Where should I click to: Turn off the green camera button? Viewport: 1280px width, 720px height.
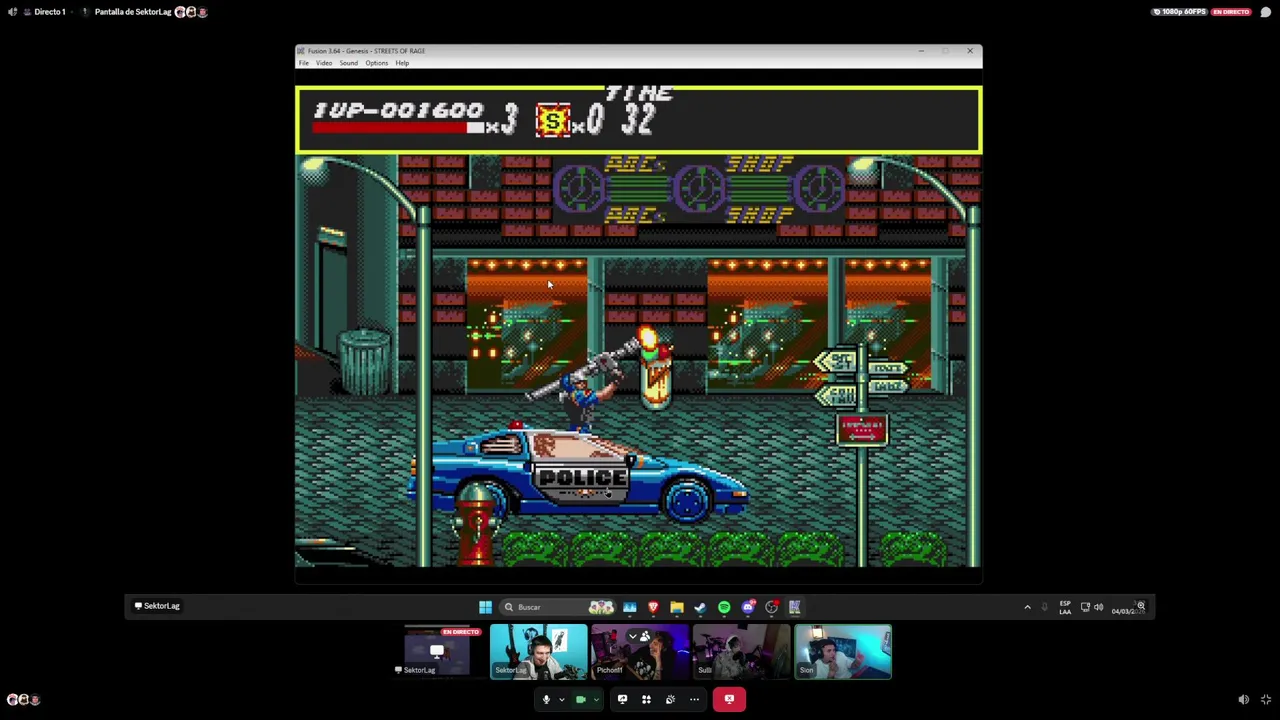pos(580,699)
